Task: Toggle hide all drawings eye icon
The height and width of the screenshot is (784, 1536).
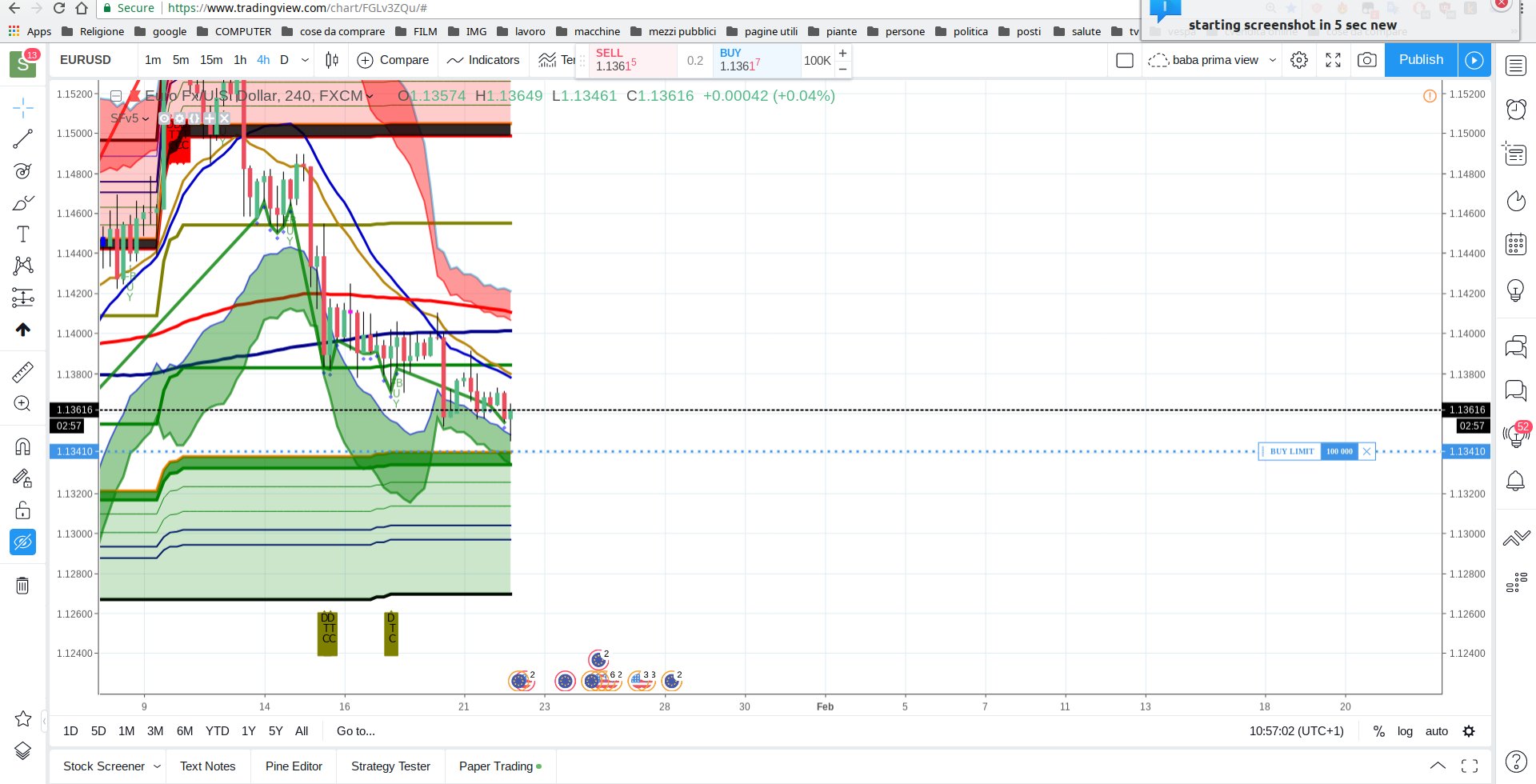Action: point(23,542)
